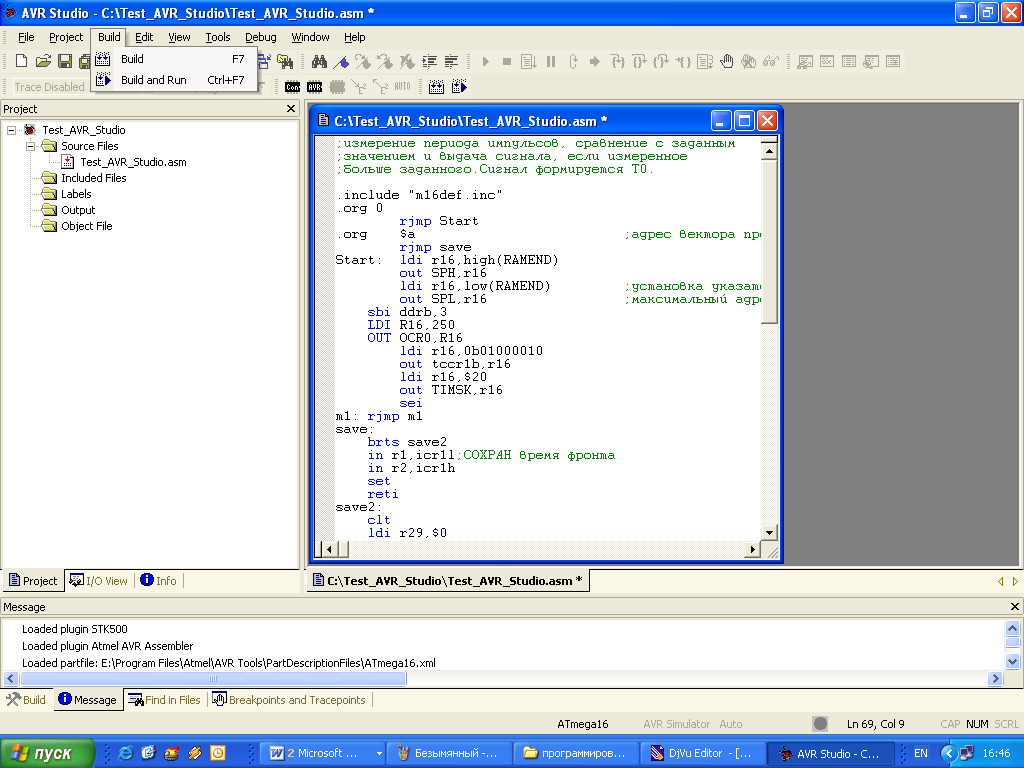Switch to the Build output tab
Image resolution: width=1024 pixels, height=768 pixels.
[26, 699]
